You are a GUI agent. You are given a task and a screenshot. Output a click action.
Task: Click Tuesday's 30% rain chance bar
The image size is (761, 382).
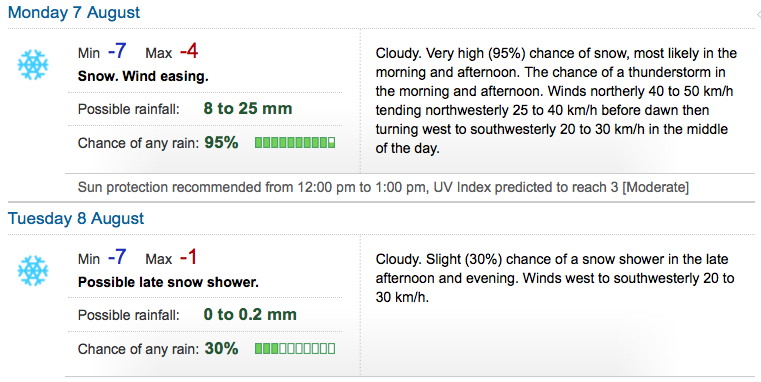295,349
